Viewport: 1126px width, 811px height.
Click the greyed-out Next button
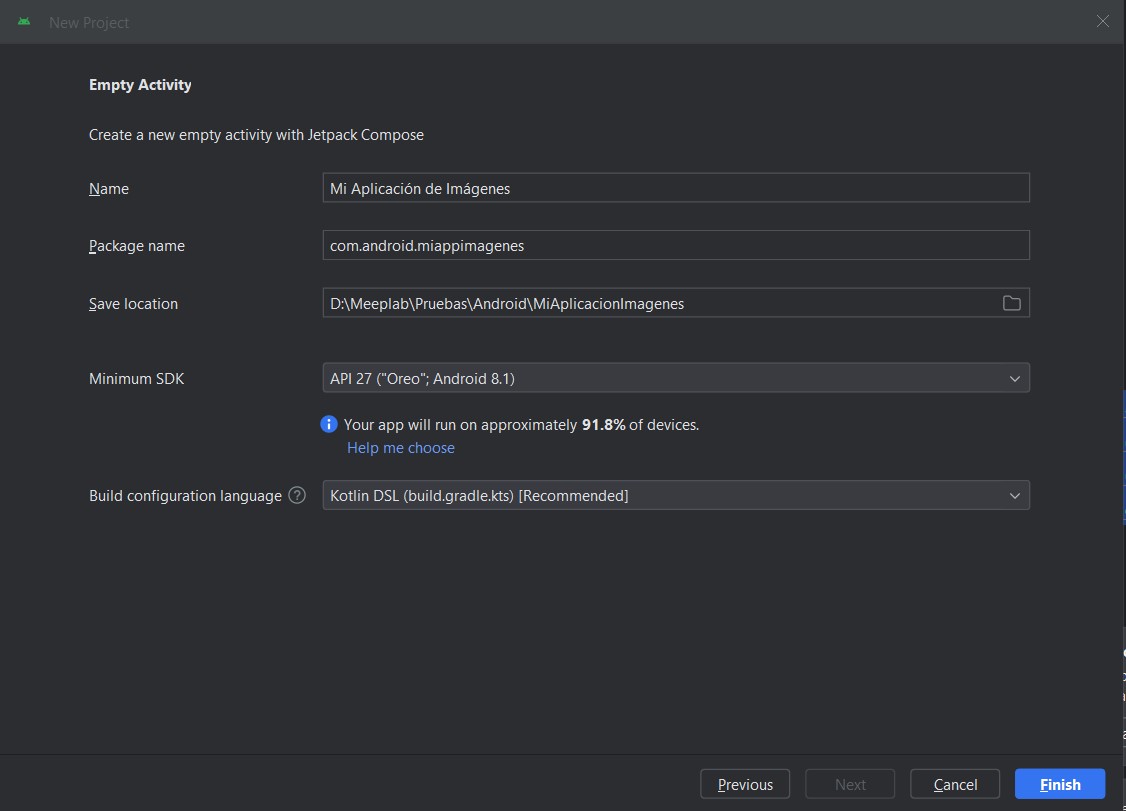(x=850, y=784)
